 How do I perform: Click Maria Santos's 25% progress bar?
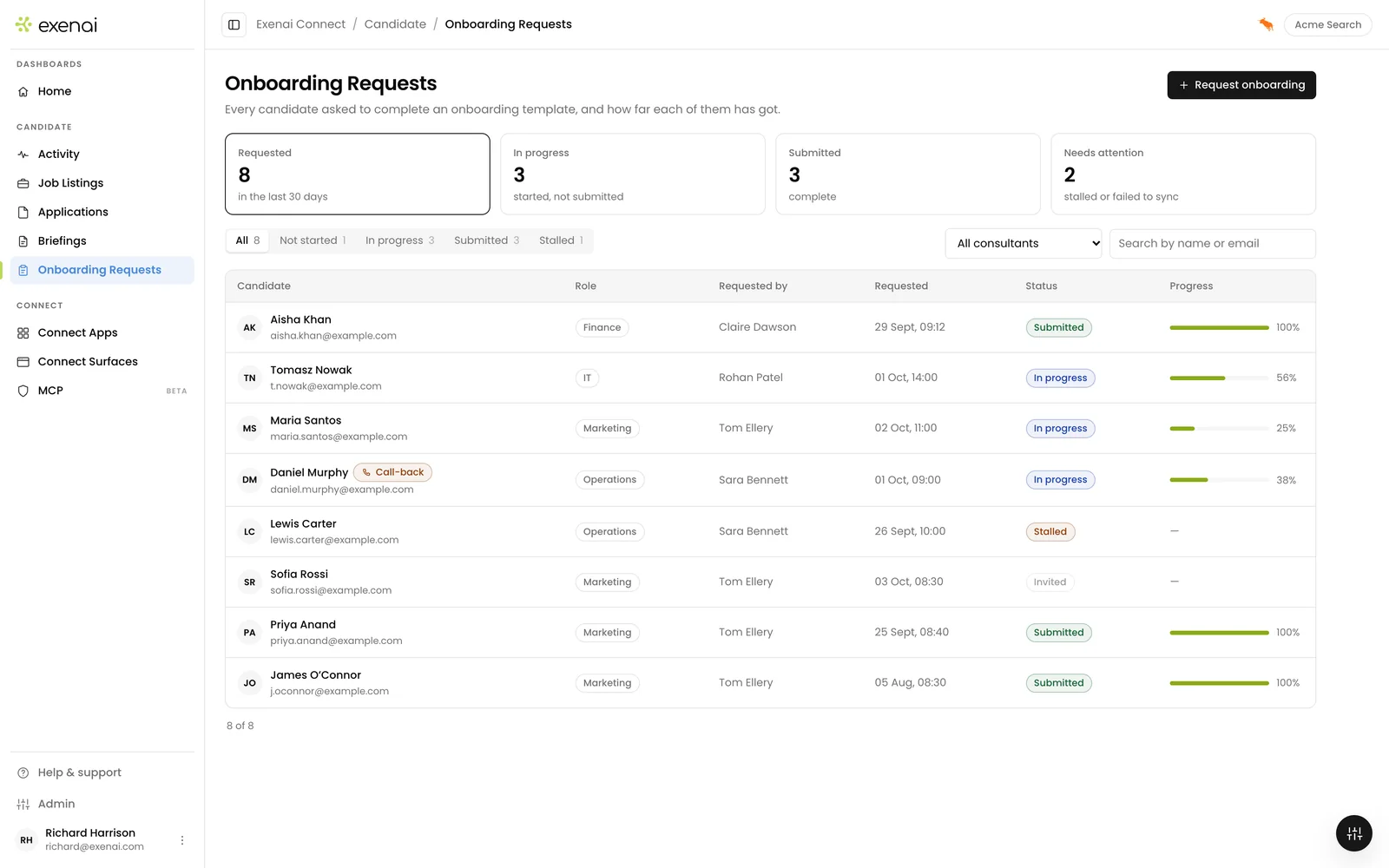pyautogui.click(x=1219, y=429)
